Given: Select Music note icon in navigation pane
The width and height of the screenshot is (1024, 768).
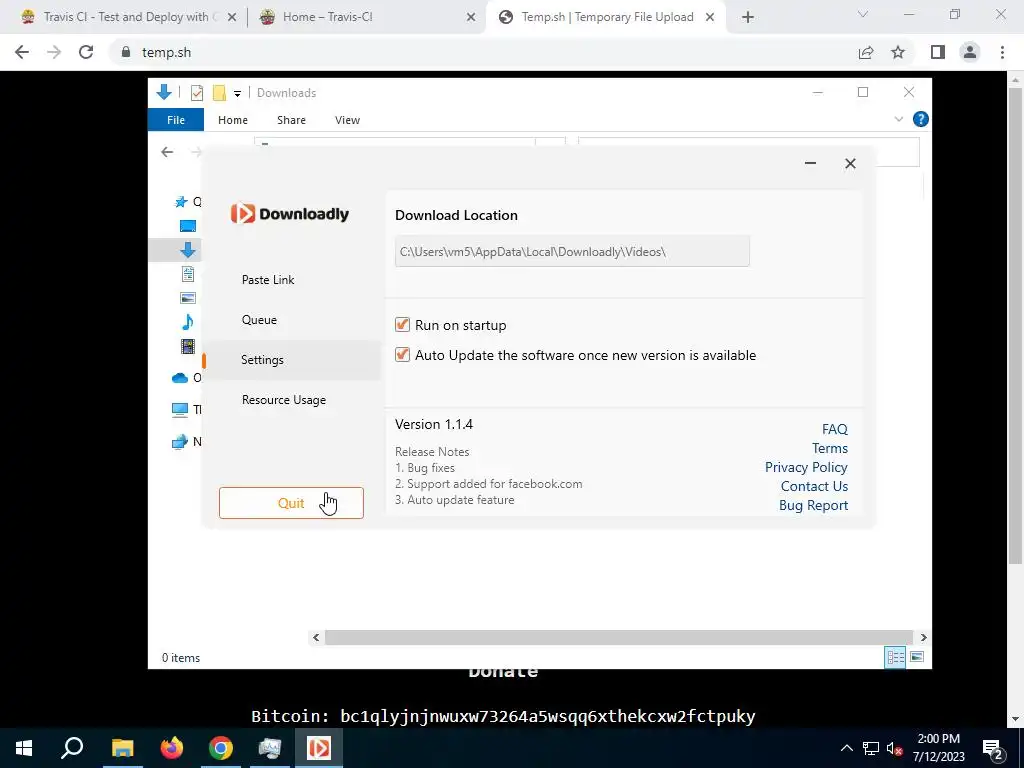Looking at the screenshot, I should click(x=187, y=321).
